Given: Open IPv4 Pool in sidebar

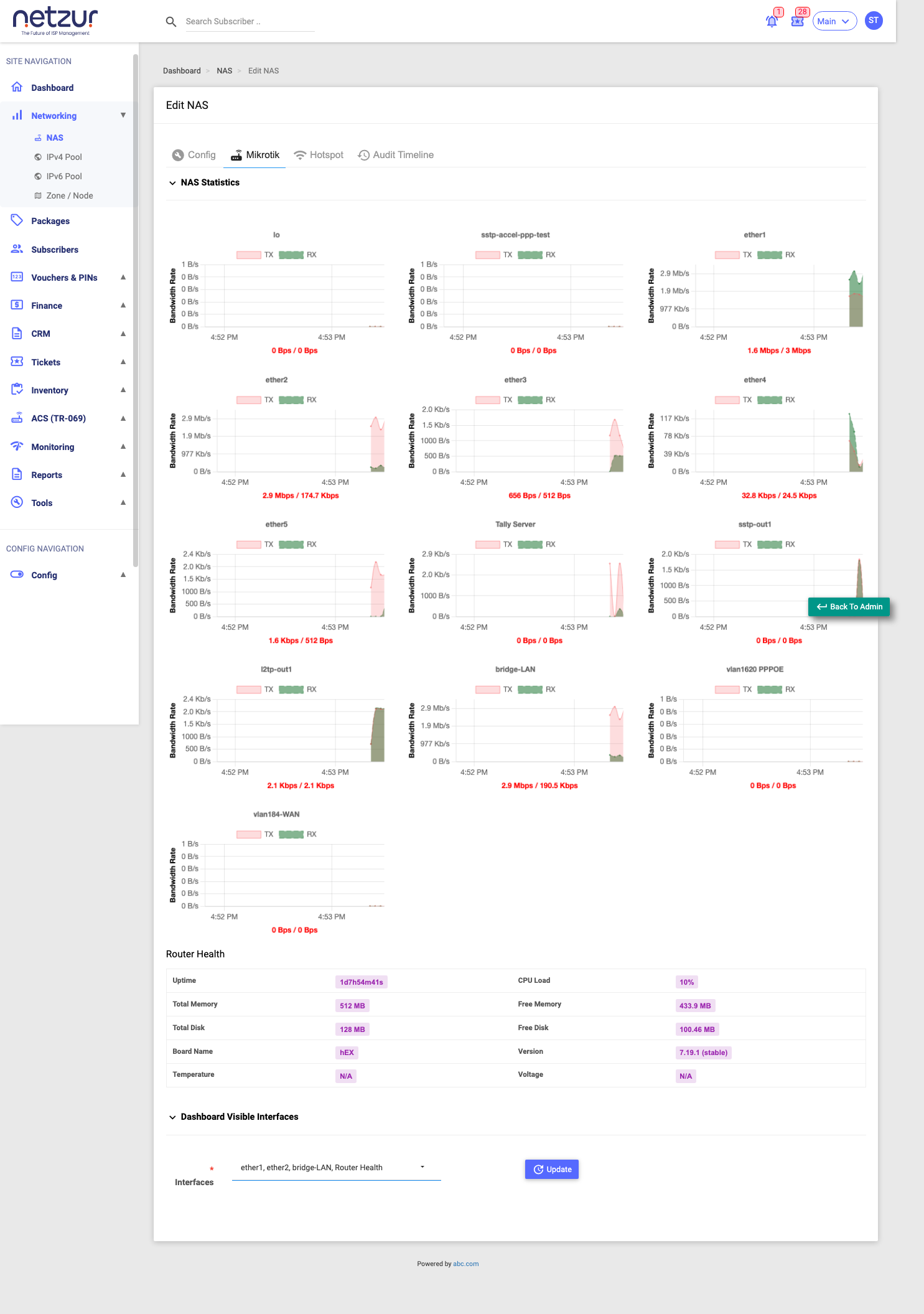Looking at the screenshot, I should (x=64, y=157).
